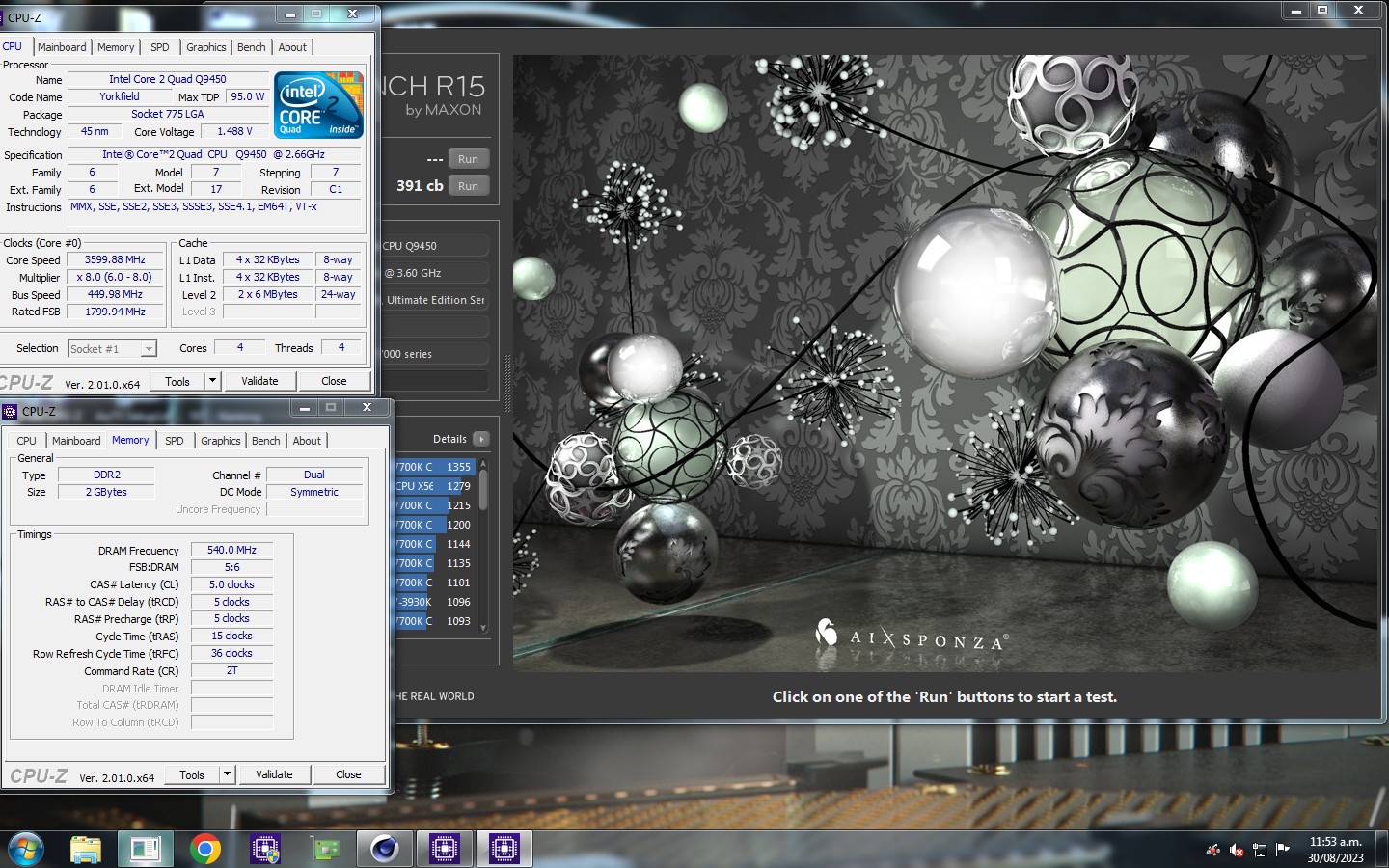Click the muted volume tray icon
The width and height of the screenshot is (1389, 868).
[x=1237, y=850]
